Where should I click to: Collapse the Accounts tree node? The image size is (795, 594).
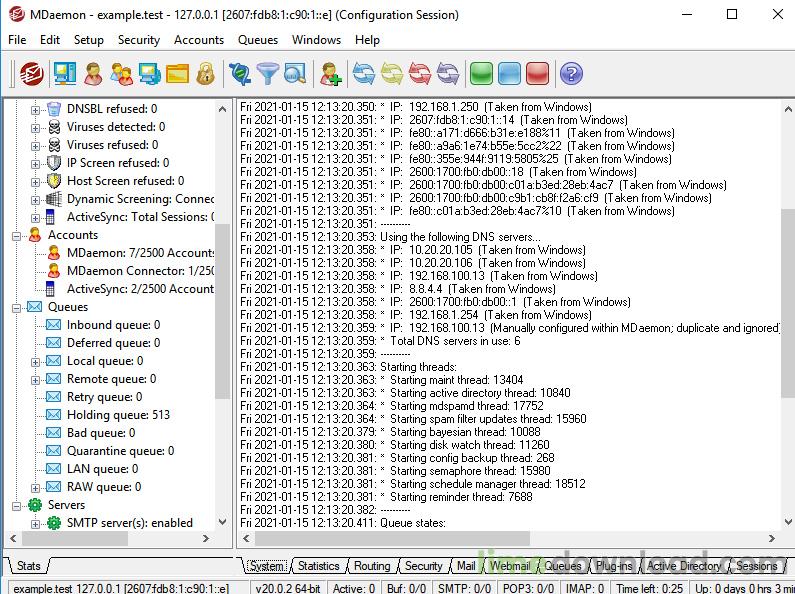coord(16,235)
